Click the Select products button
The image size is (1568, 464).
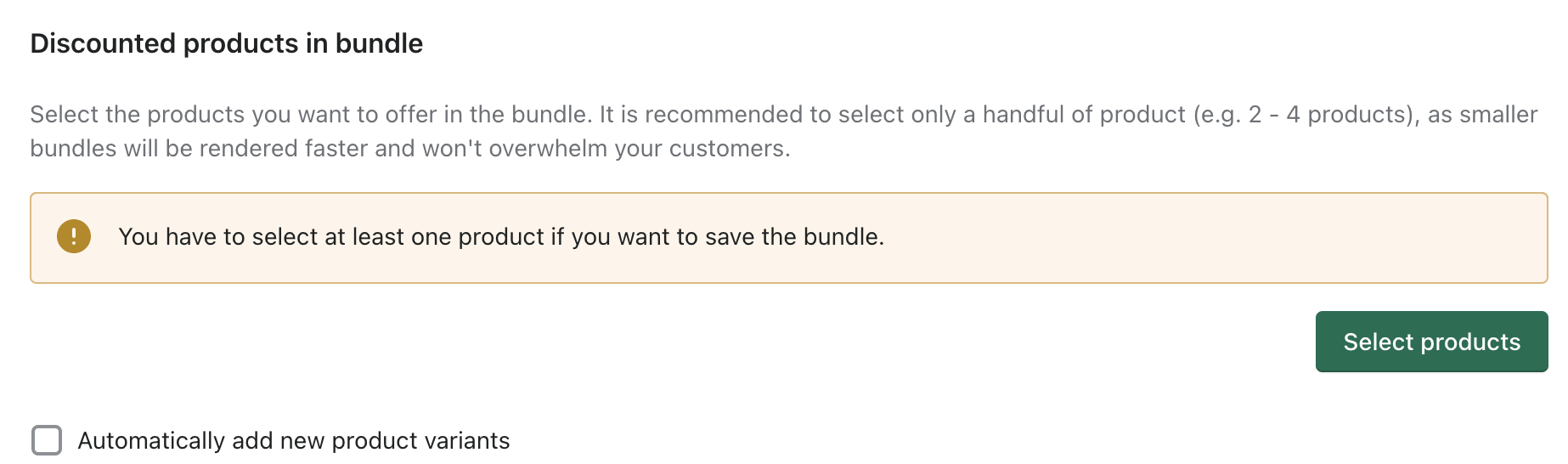1431,342
